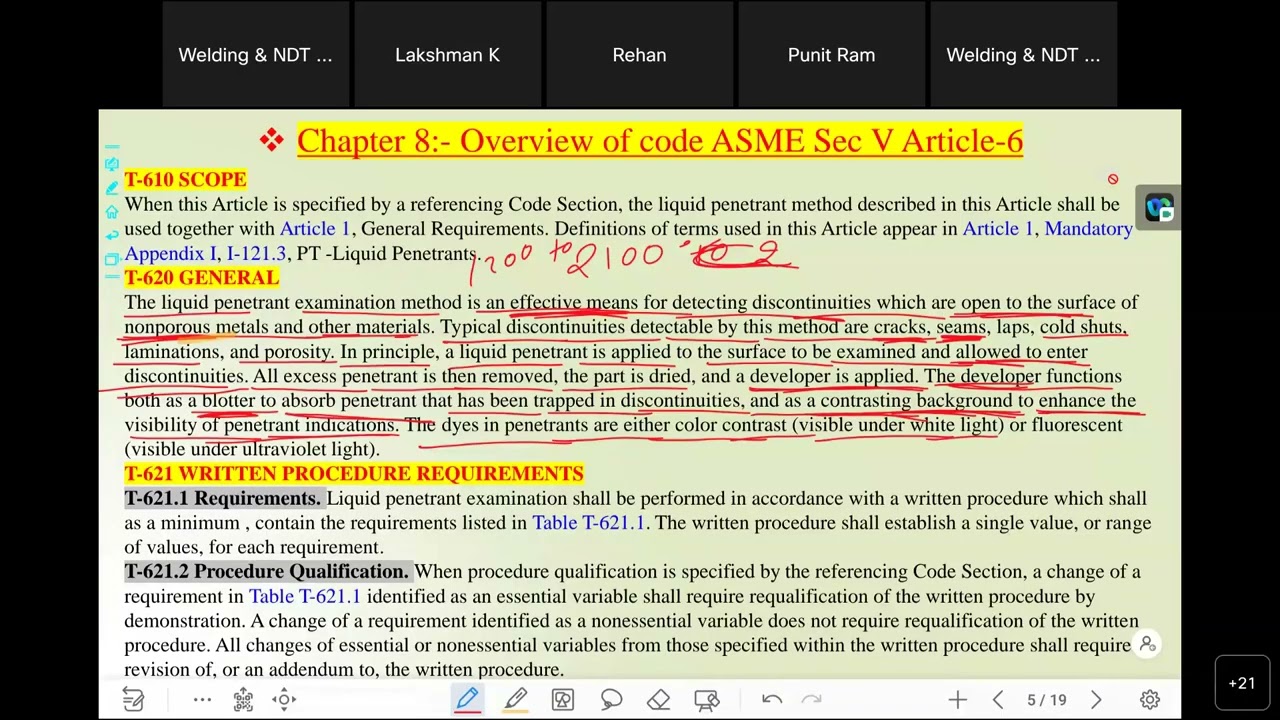Undo the last stroke
Viewport: 1280px width, 720px height.
coord(771,699)
